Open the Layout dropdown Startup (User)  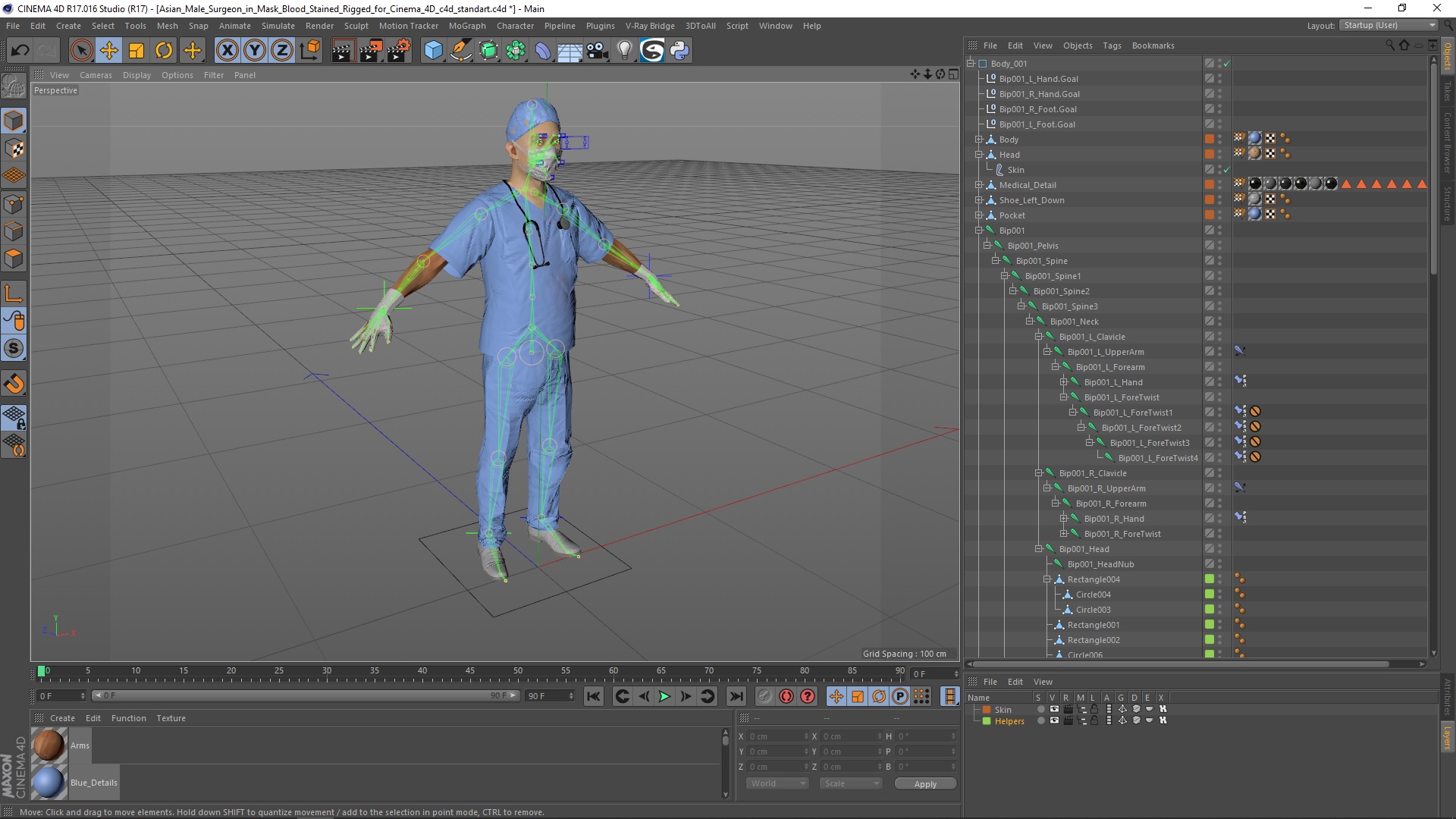click(1388, 25)
